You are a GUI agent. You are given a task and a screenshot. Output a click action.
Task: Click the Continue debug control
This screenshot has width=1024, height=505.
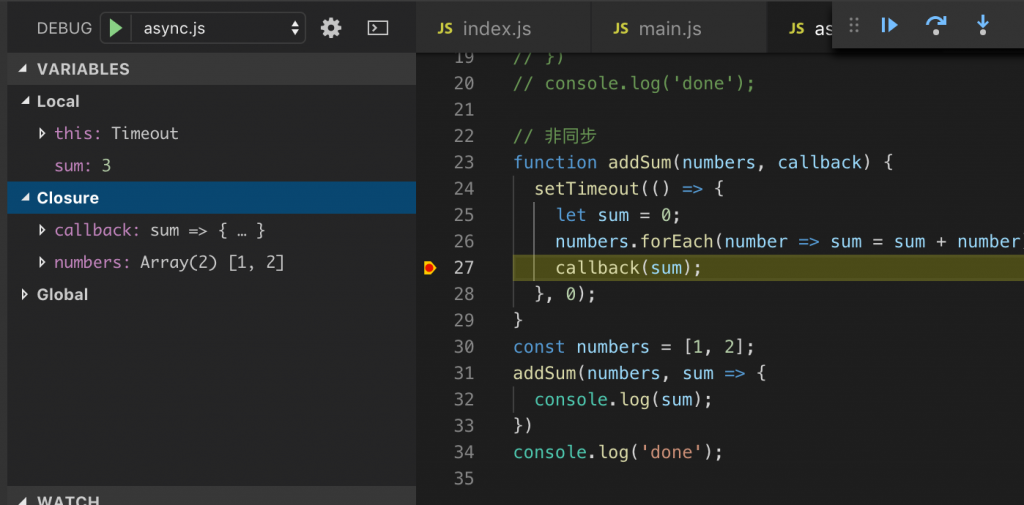tap(889, 25)
